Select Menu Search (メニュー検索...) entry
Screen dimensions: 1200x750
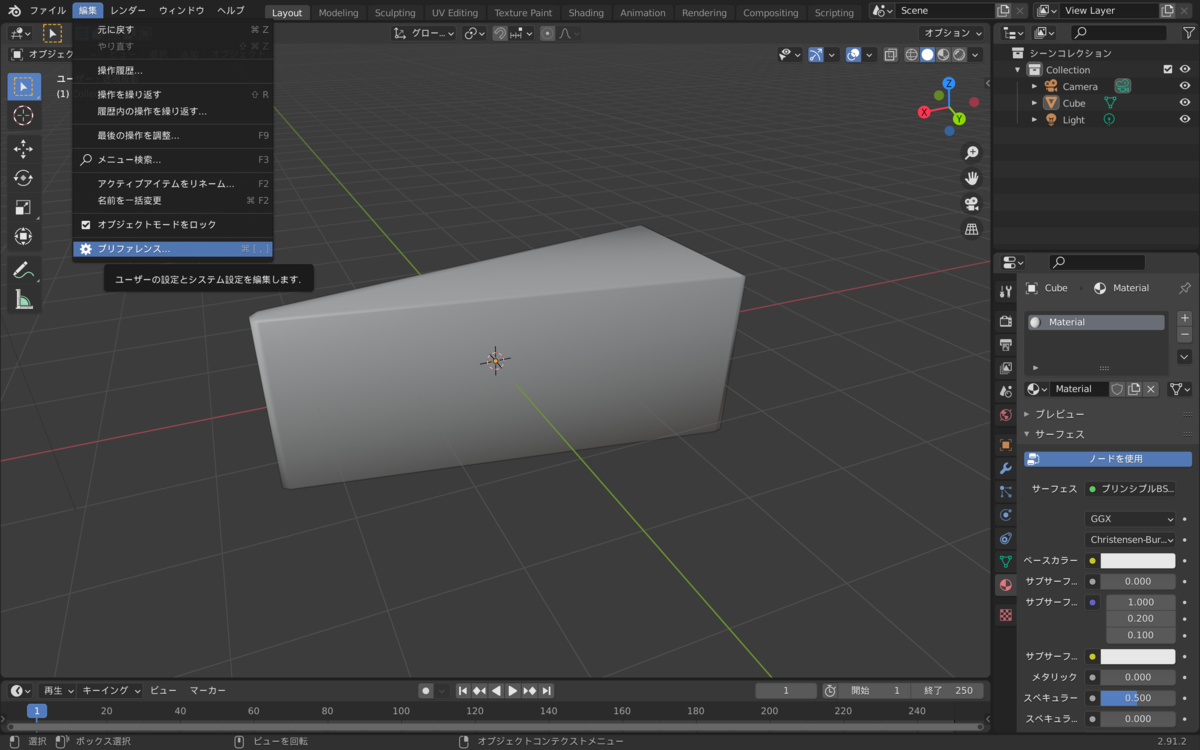(x=172, y=159)
